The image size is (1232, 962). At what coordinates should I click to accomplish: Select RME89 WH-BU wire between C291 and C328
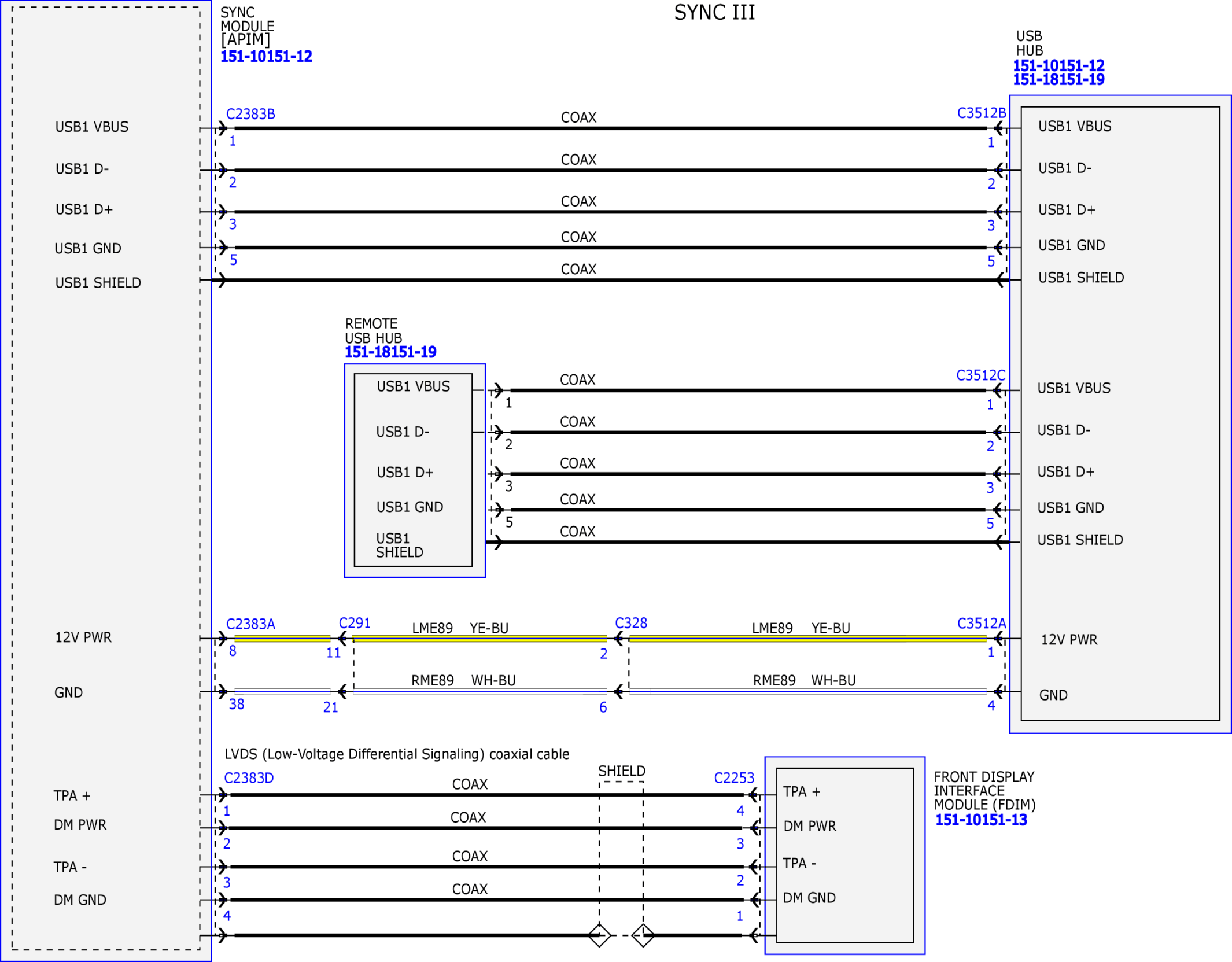pos(479,691)
